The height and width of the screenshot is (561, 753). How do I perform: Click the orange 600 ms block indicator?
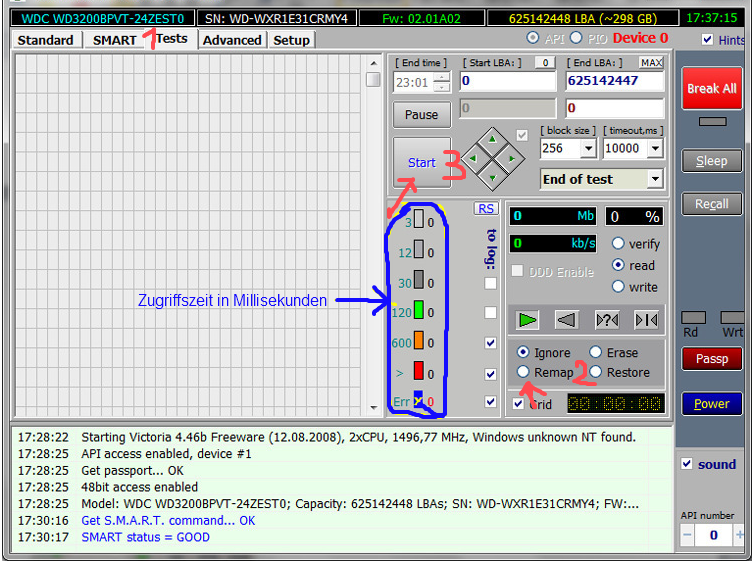pyautogui.click(x=419, y=341)
